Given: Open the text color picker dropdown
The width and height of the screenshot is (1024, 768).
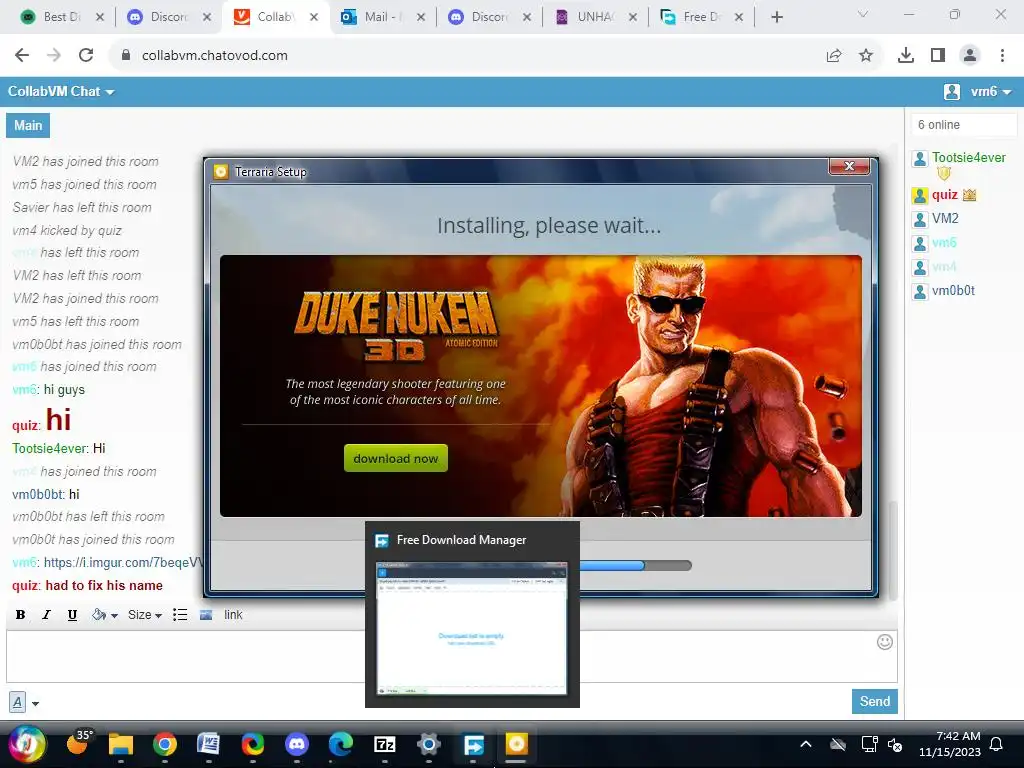Looking at the screenshot, I should coord(104,615).
